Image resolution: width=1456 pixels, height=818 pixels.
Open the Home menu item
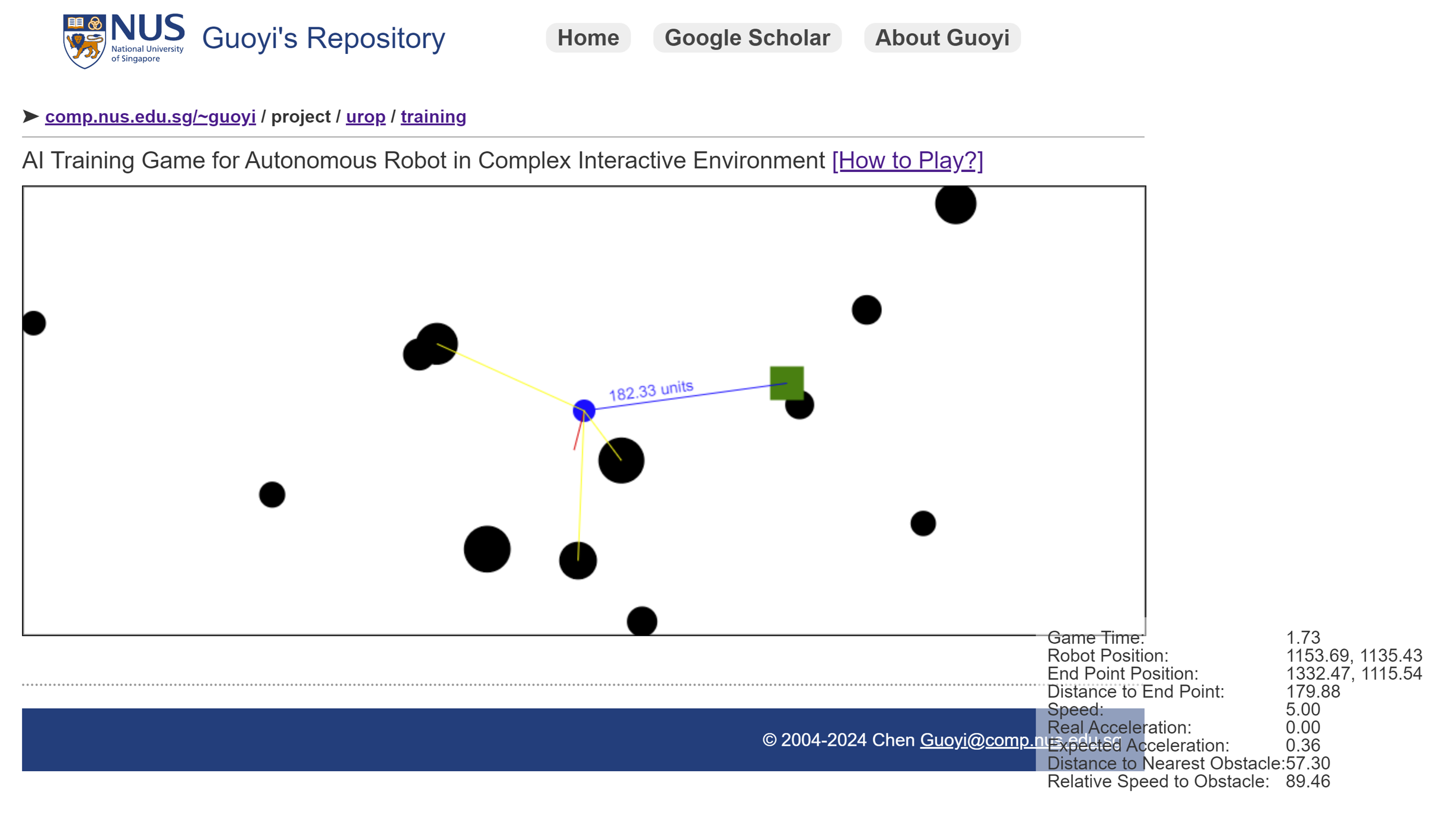coord(588,38)
